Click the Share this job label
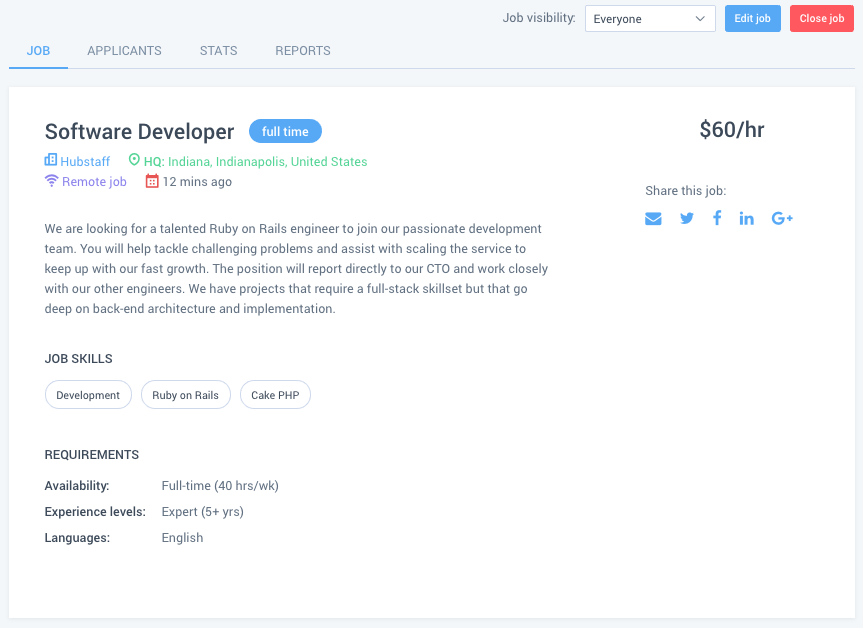The width and height of the screenshot is (863, 628). (685, 191)
